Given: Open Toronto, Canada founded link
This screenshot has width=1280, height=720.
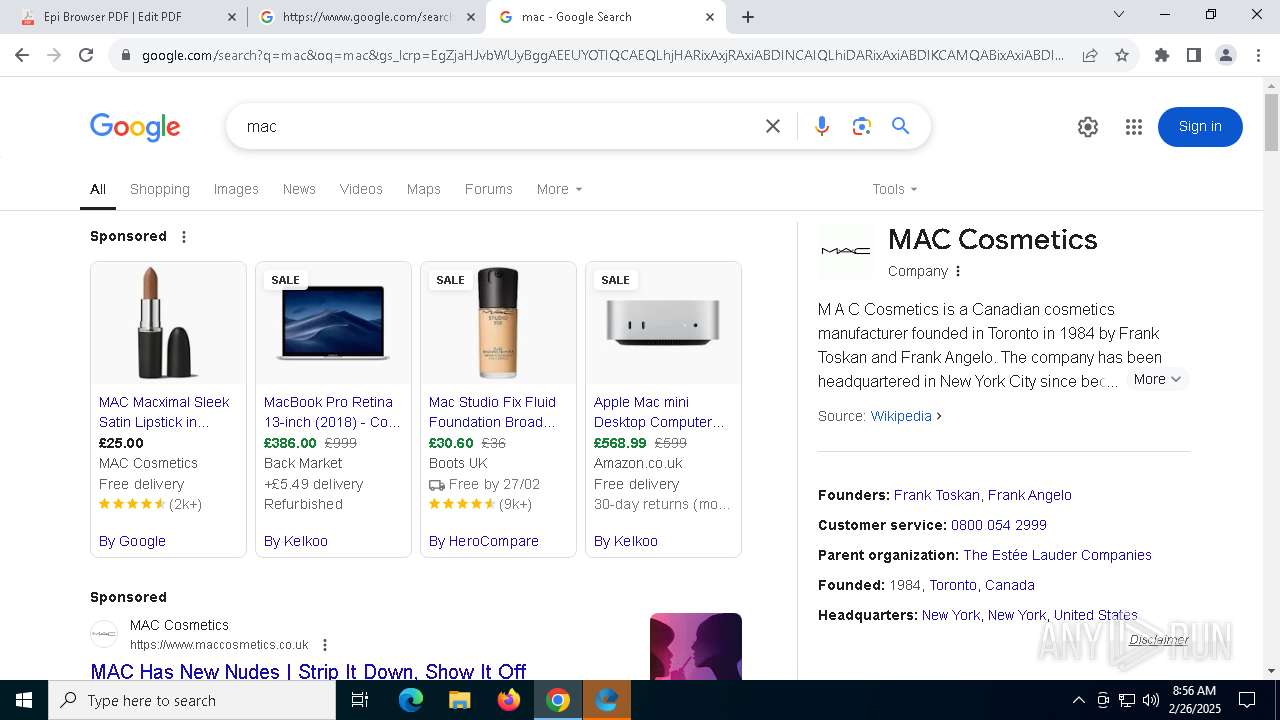Looking at the screenshot, I should click(982, 585).
